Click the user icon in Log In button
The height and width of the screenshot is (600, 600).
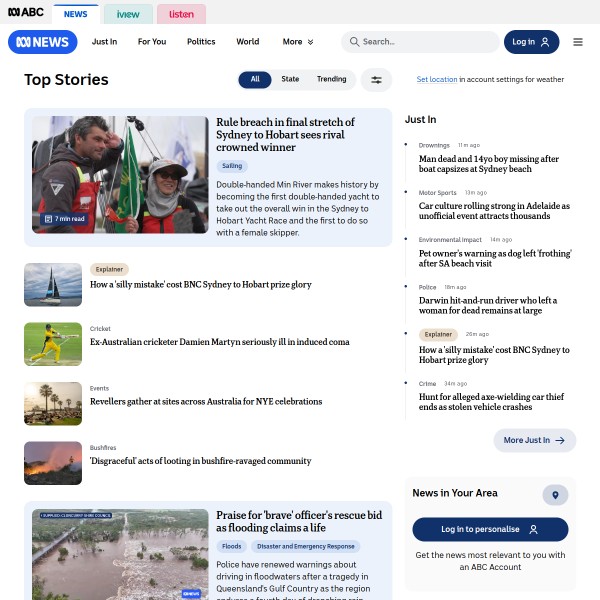pos(545,42)
